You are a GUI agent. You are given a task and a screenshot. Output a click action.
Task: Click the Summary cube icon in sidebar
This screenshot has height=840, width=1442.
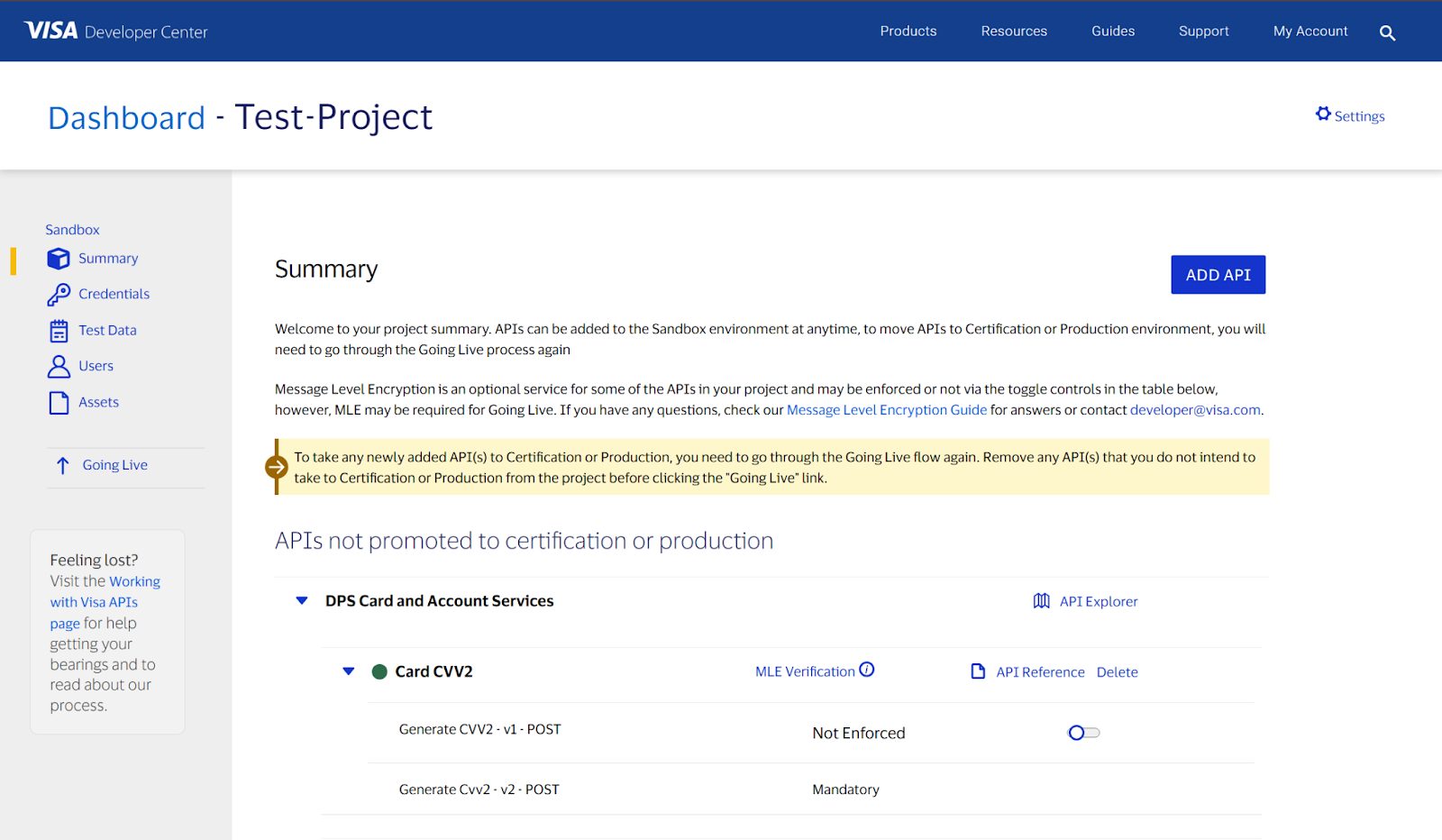click(x=59, y=259)
